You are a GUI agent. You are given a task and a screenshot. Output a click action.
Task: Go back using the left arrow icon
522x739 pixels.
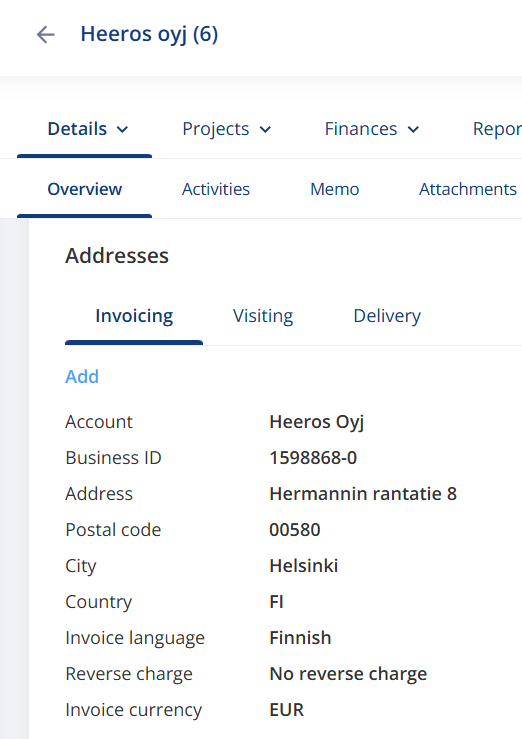coord(46,34)
